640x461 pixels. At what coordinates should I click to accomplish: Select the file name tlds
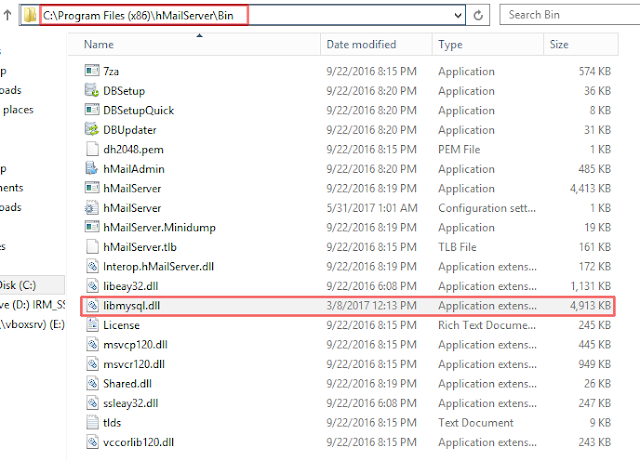[x=112, y=423]
